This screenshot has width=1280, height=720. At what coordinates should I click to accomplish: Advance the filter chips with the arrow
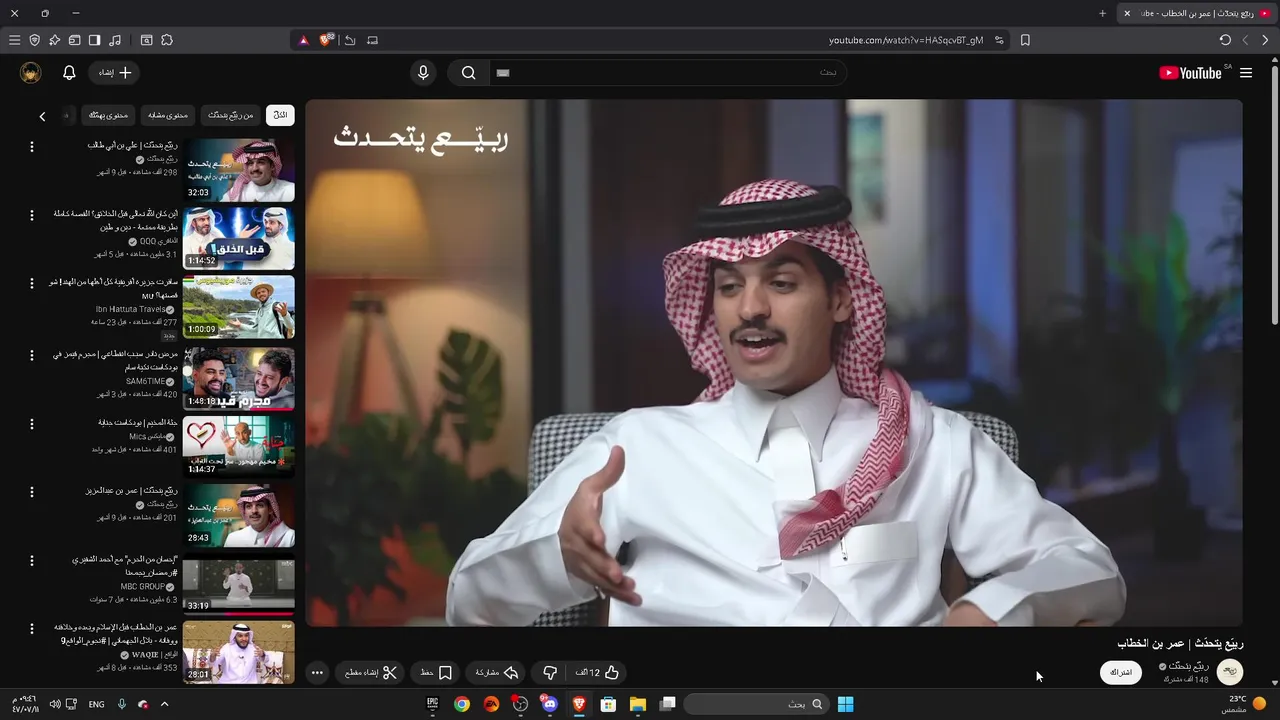coord(42,116)
